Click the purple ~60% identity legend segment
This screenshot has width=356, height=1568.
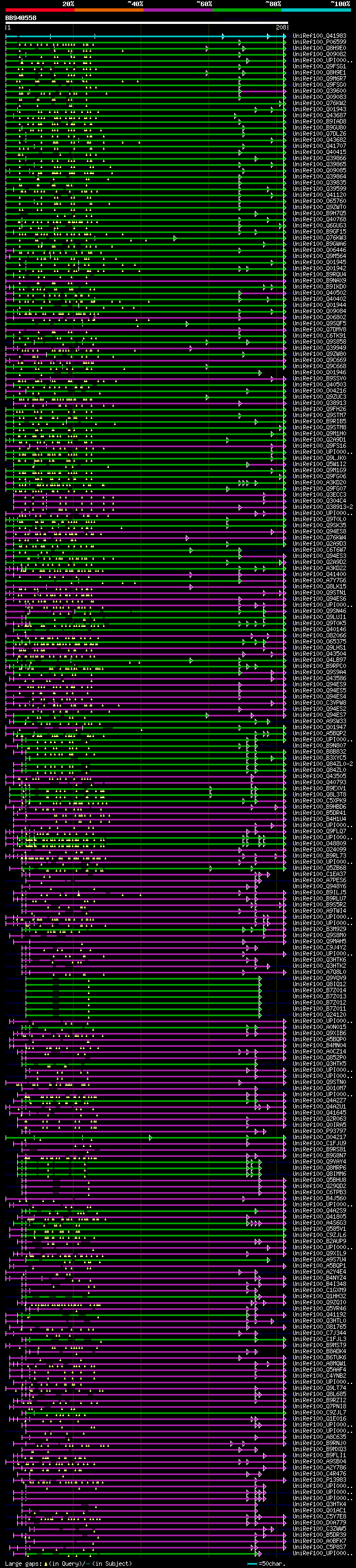click(179, 11)
